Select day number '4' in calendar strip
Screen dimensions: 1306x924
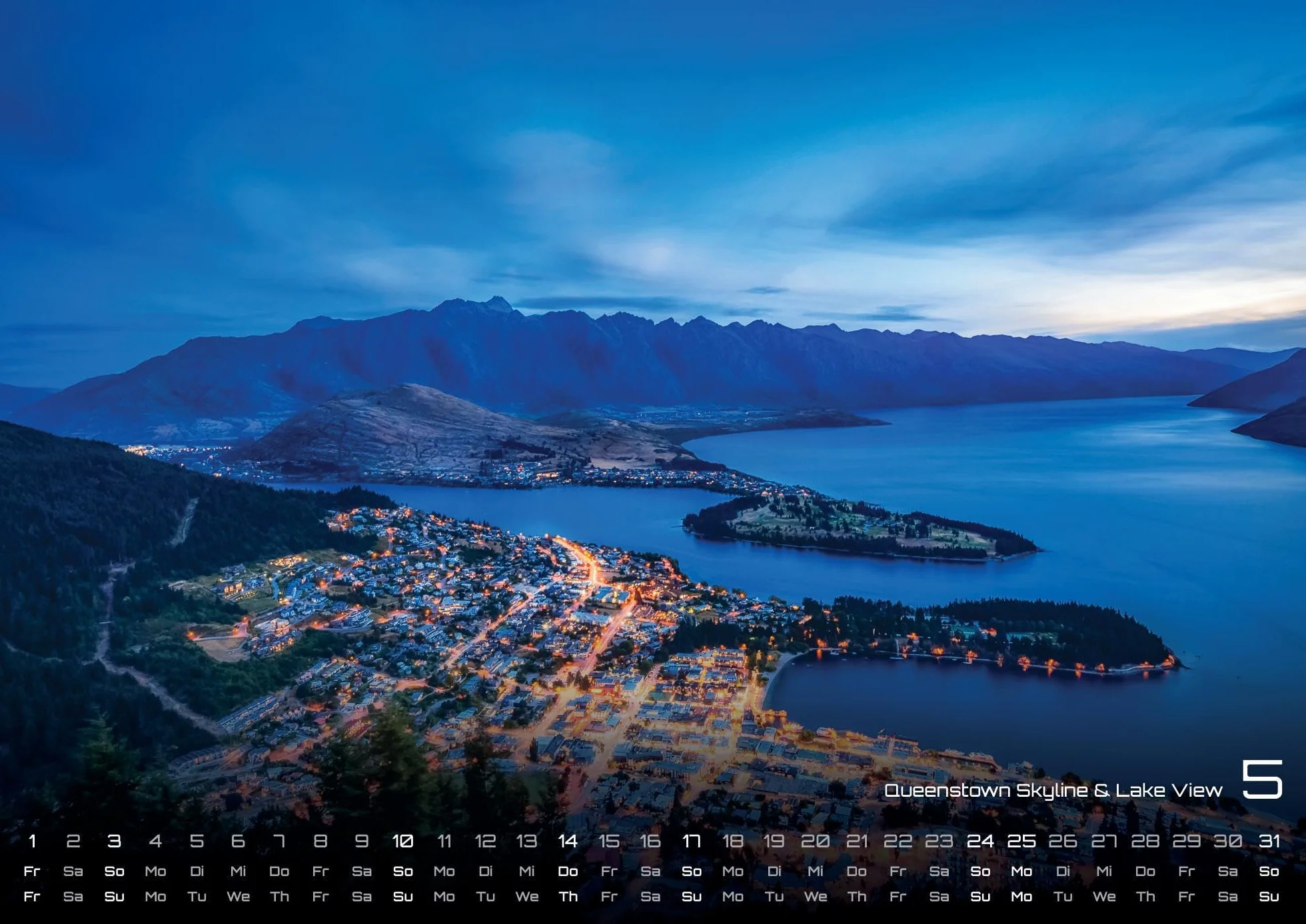pyautogui.click(x=155, y=841)
